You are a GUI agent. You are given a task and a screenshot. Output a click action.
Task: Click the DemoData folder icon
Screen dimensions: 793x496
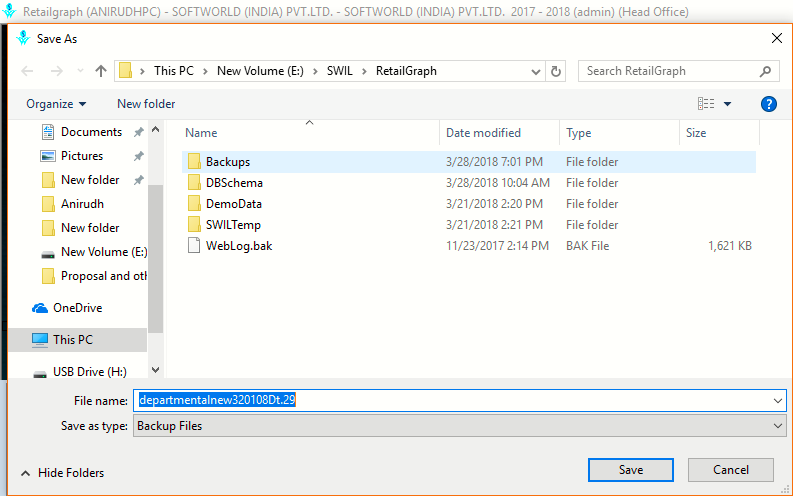tap(194, 204)
